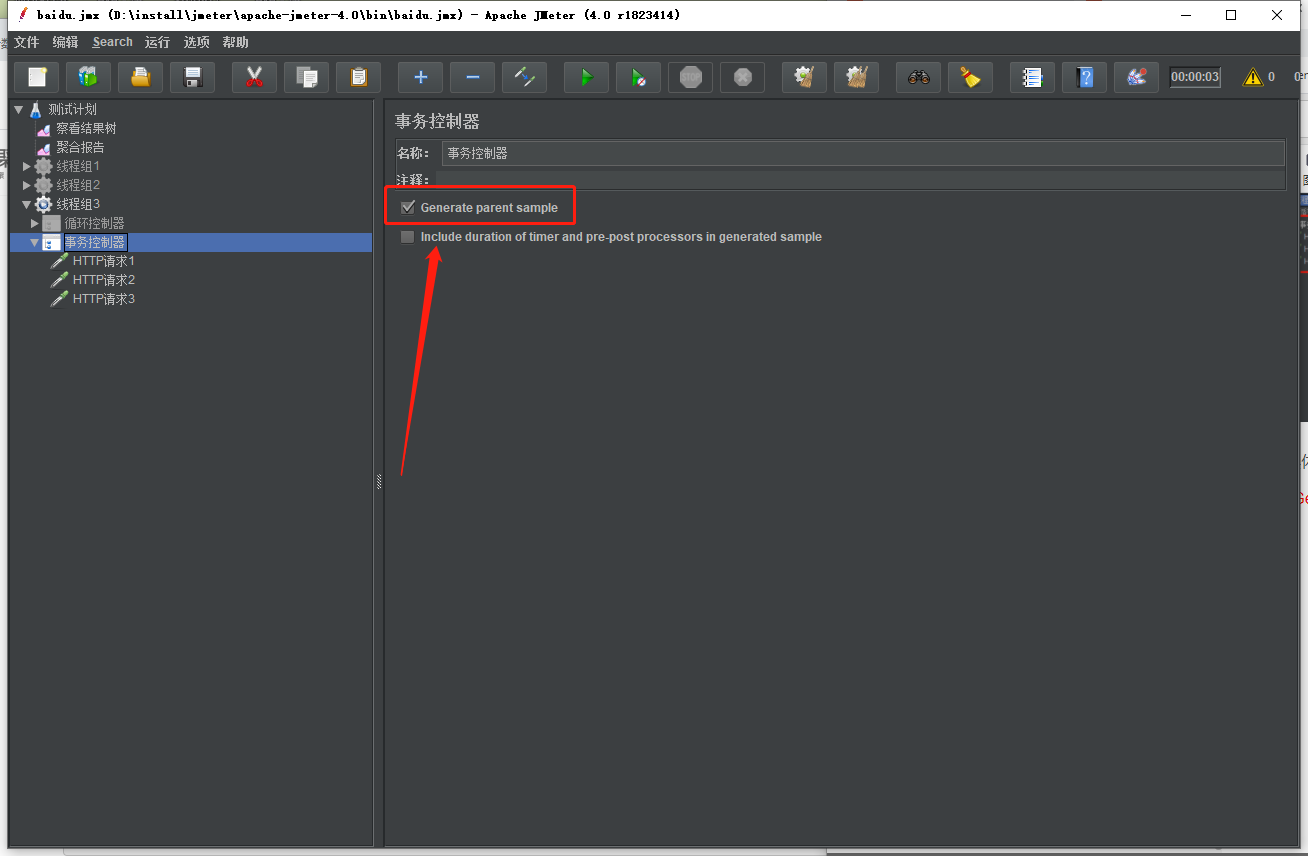This screenshot has height=856, width=1308.
Task: Select 线程组1 in the tree
Action: [78, 166]
